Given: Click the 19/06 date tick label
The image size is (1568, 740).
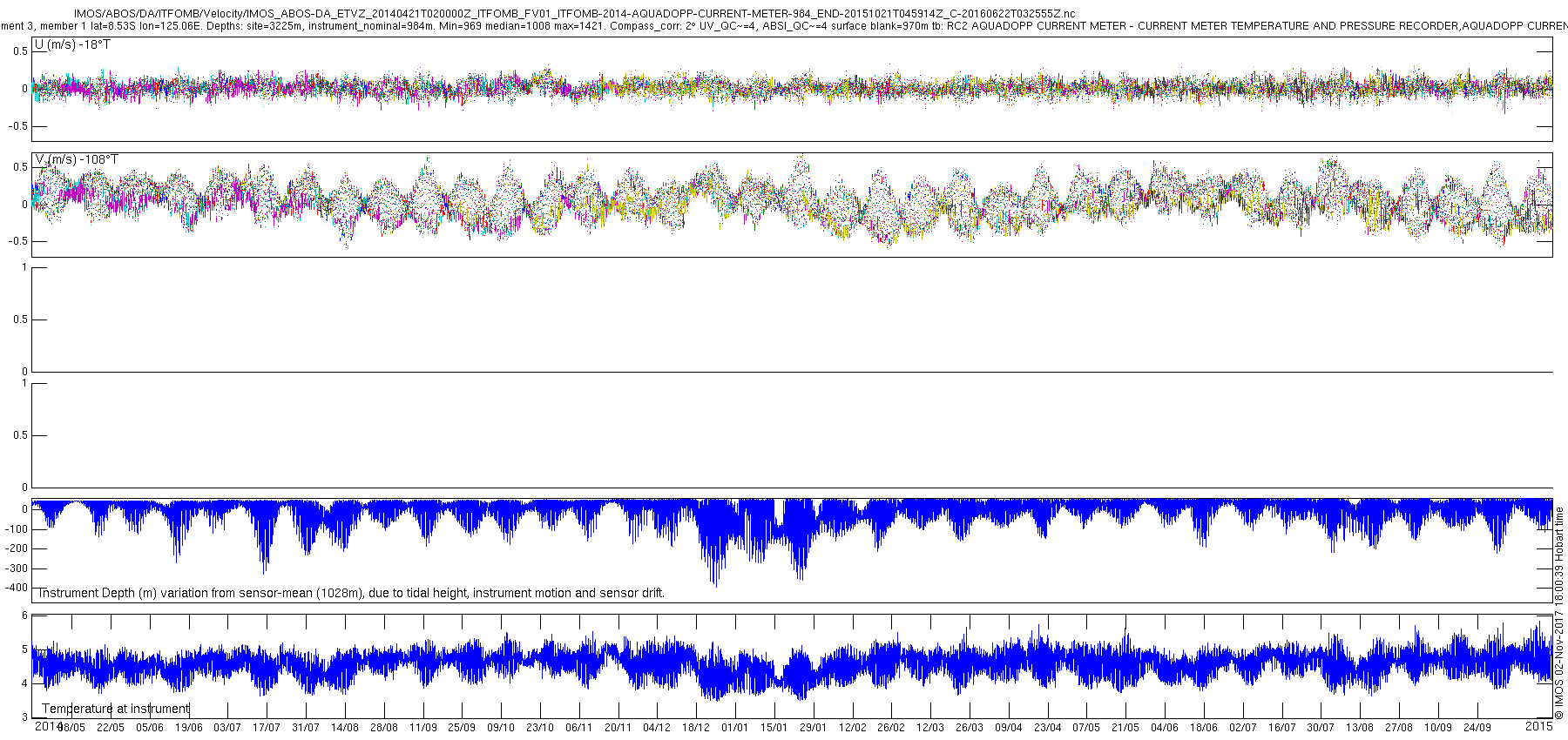Looking at the screenshot, I should pyautogui.click(x=189, y=728).
